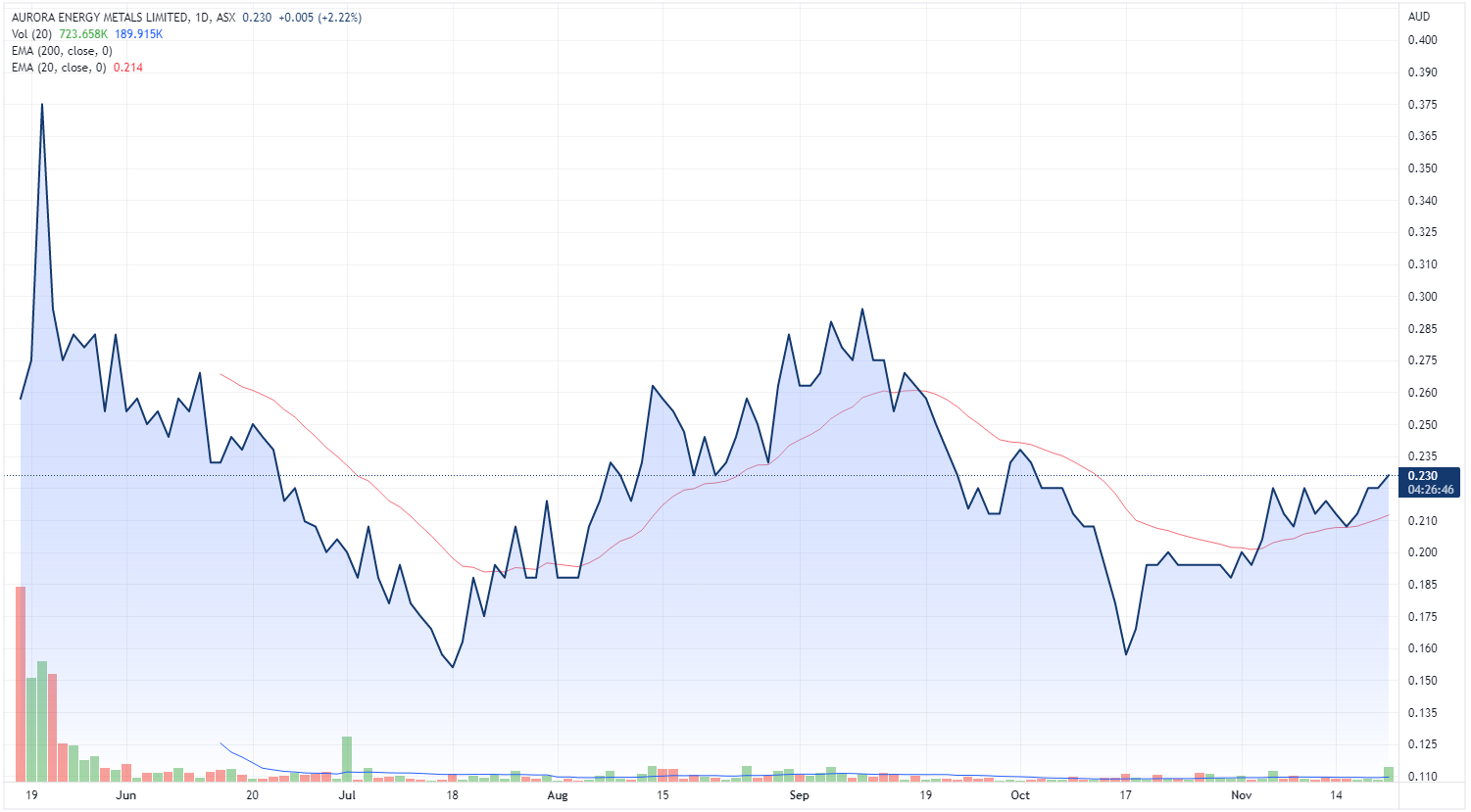Screen dimensions: 1471x812
Task: Click the Aug date label on time axis
Action: click(558, 795)
